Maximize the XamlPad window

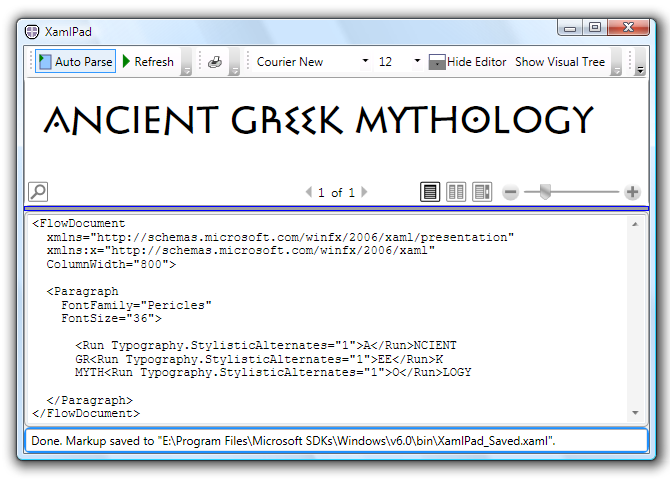595,28
